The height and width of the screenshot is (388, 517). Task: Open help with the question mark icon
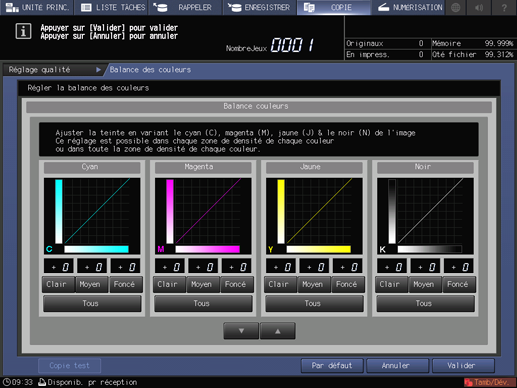pos(504,7)
